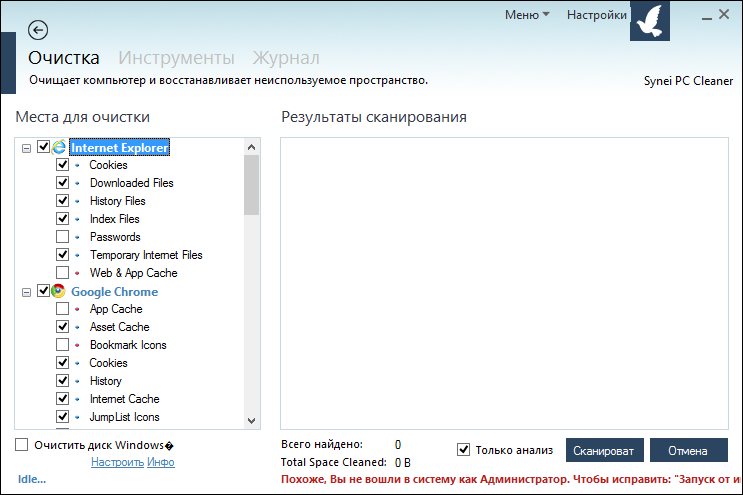Image resolution: width=743 pixels, height=495 pixels.
Task: Enable the App Cache checkbox
Action: click(x=63, y=308)
